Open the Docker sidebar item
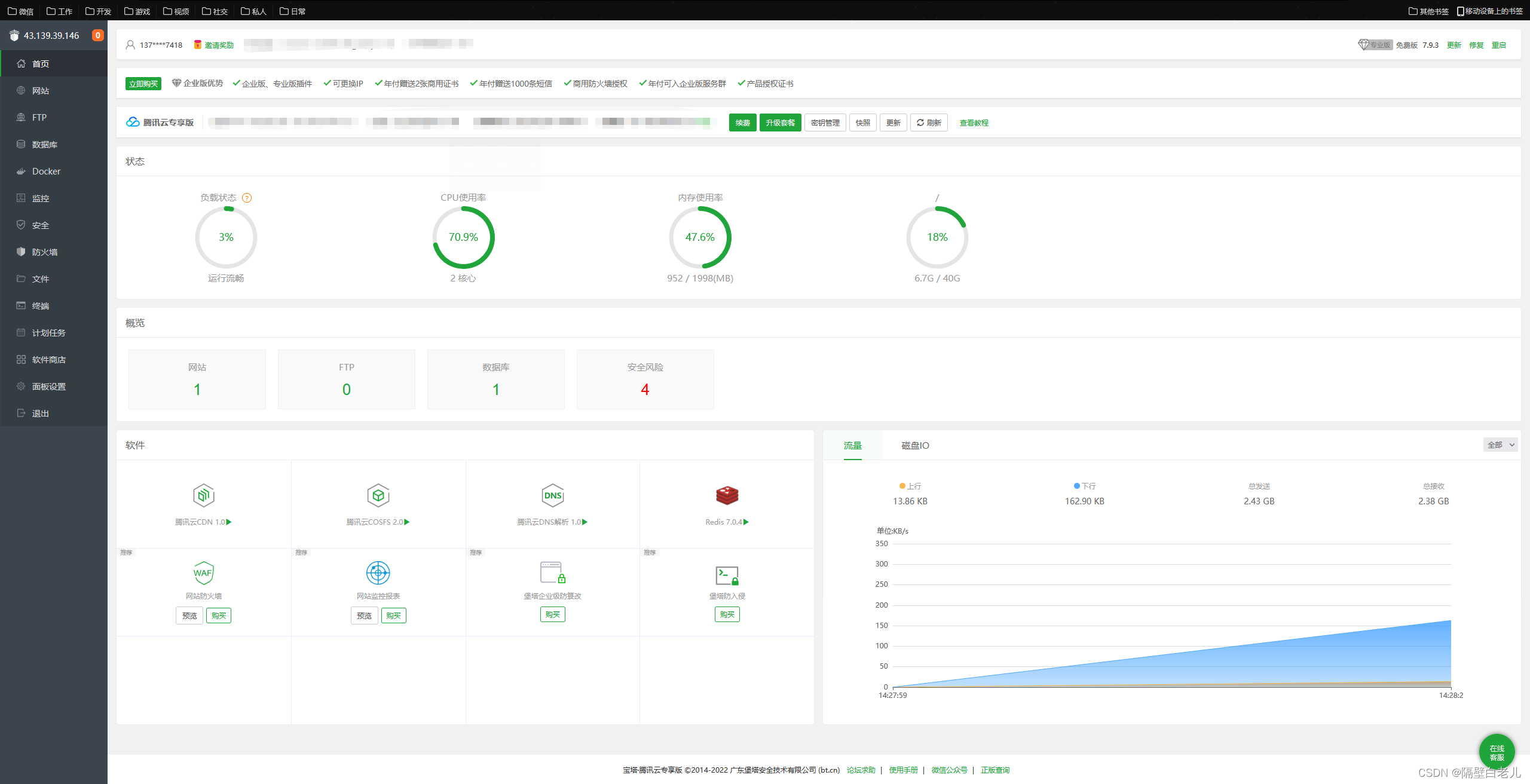The width and height of the screenshot is (1530, 784). [x=46, y=171]
